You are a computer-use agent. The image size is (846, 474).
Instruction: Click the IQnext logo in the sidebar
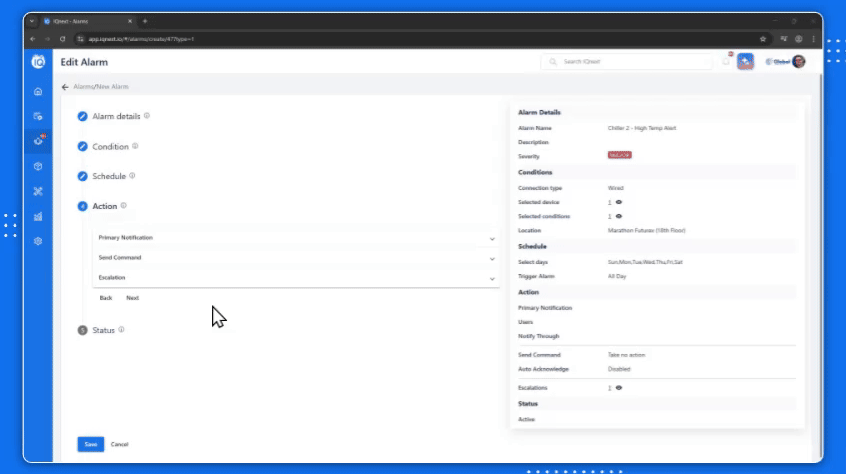point(38,62)
